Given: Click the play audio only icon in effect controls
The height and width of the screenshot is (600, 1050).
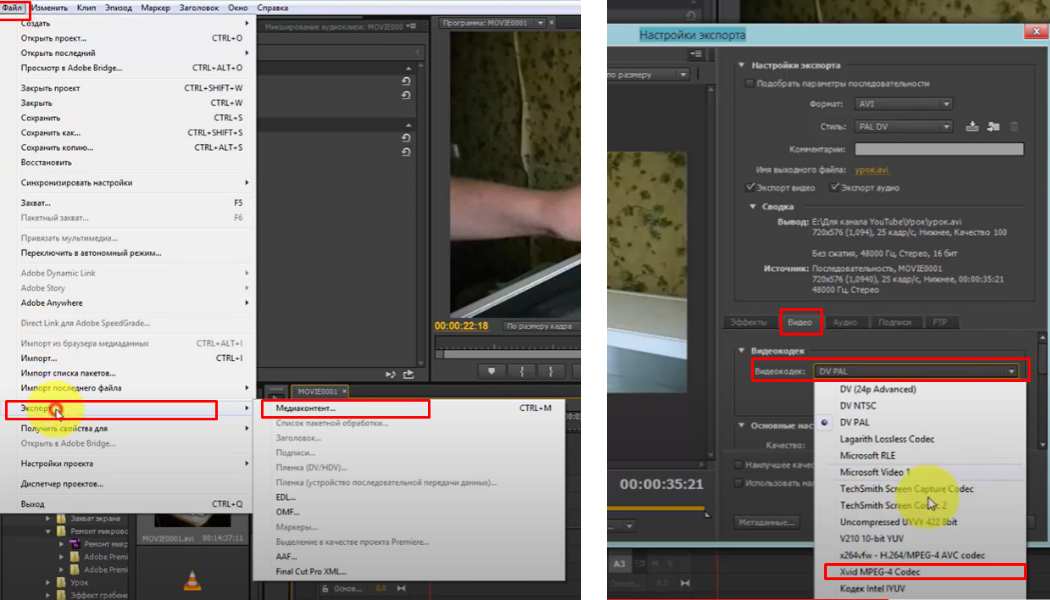Looking at the screenshot, I should coord(390,374).
